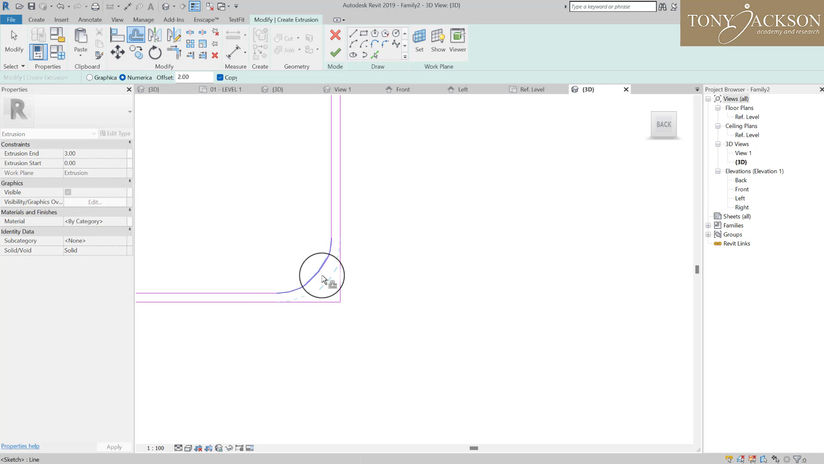The height and width of the screenshot is (464, 824).
Task: Select the Copy tool in Modify panel
Action: pyautogui.click(x=136, y=52)
